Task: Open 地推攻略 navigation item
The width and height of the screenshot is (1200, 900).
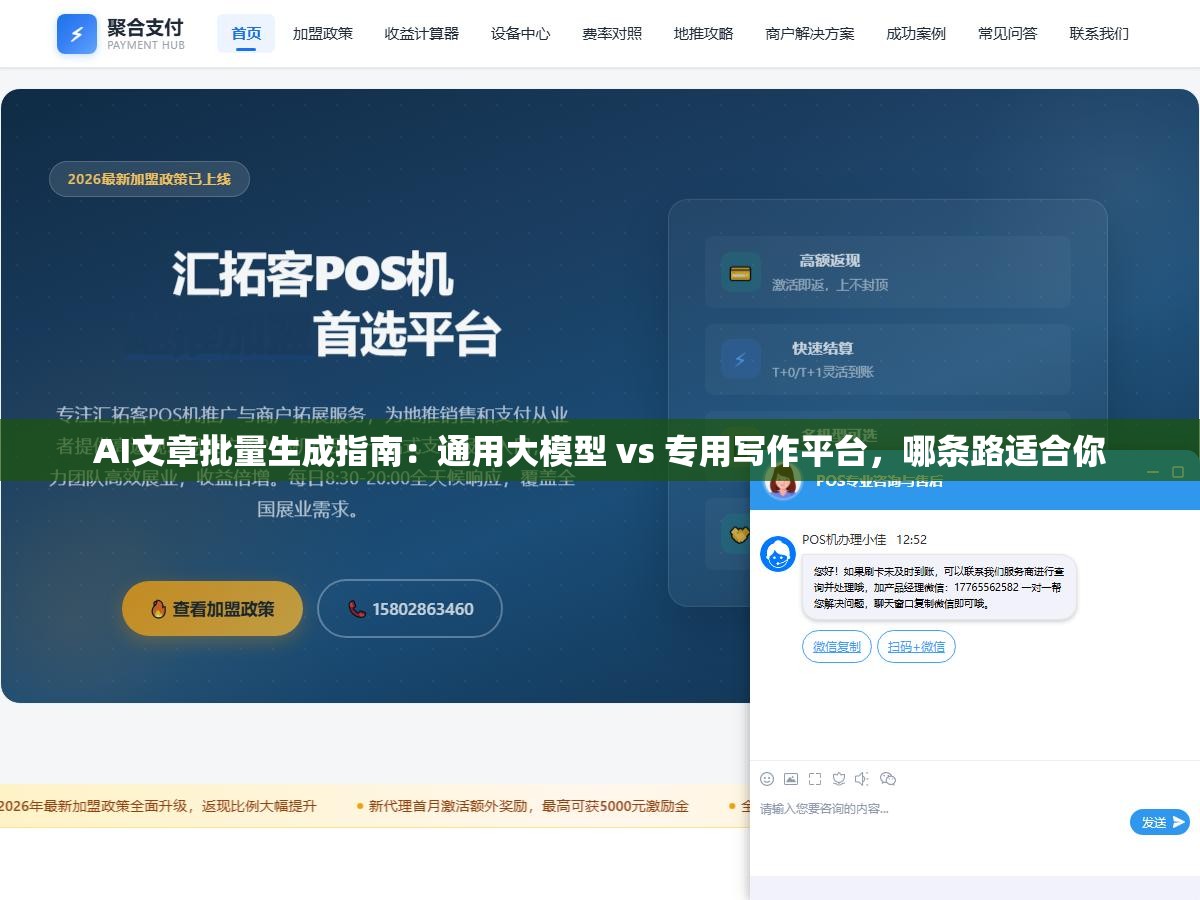Action: [704, 33]
